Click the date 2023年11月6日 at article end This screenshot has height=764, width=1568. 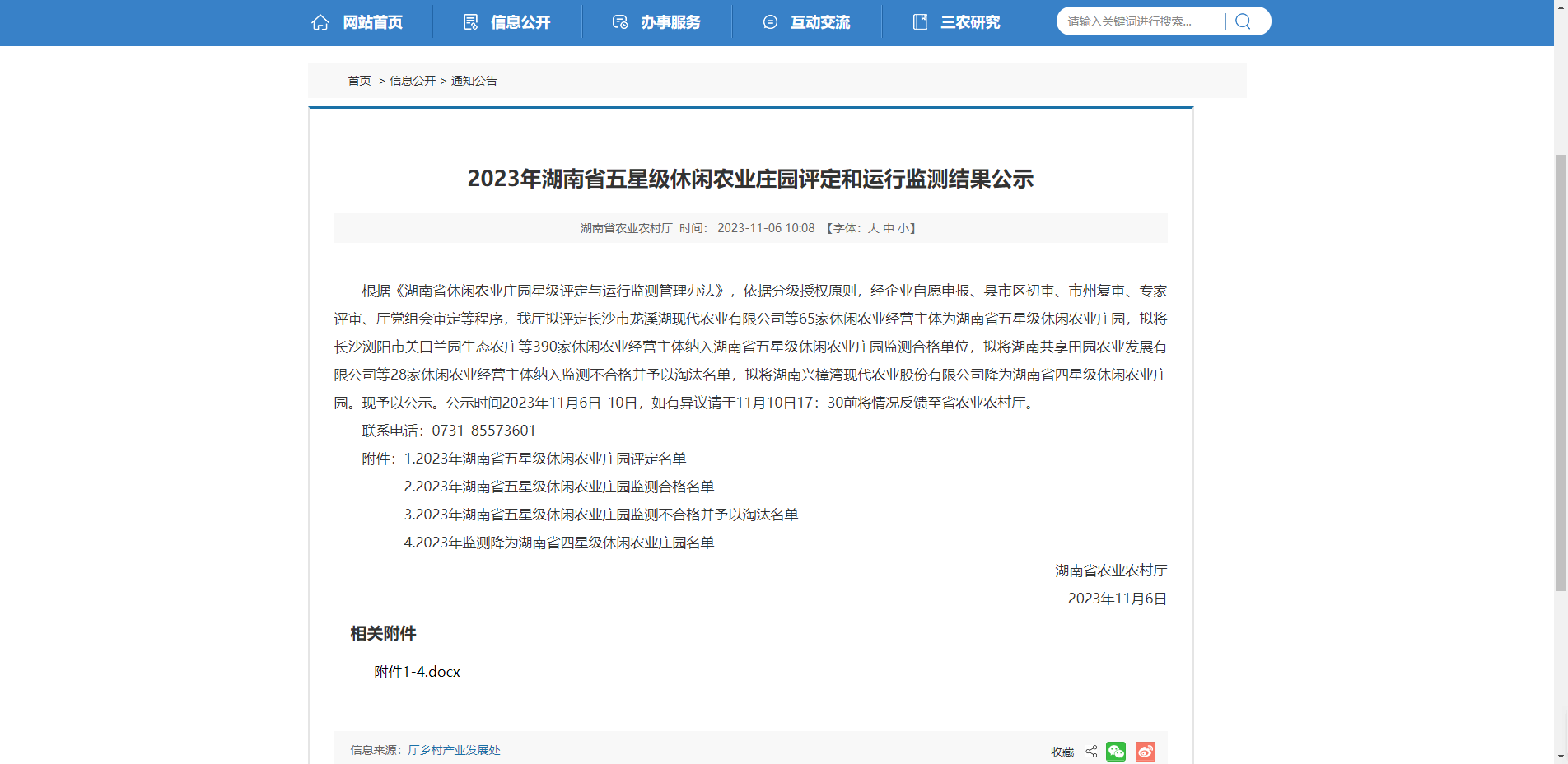(x=1118, y=599)
